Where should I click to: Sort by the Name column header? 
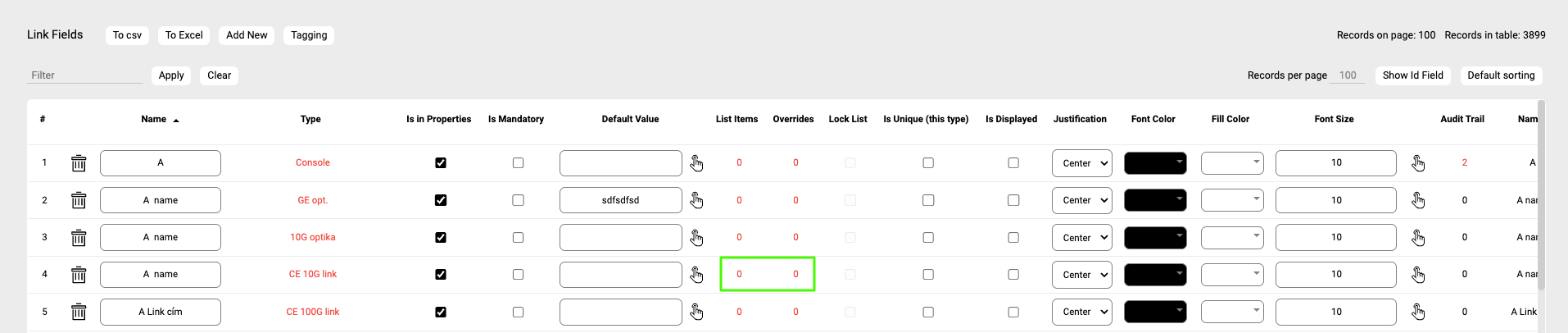pos(154,119)
